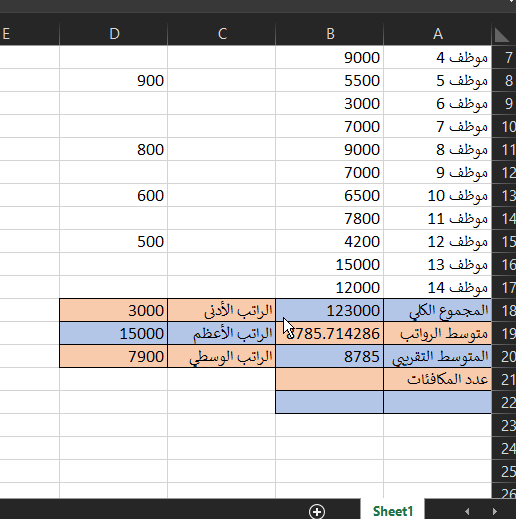Click the الراتب الأدنى label cell
This screenshot has width=516, height=519.
tap(222, 310)
